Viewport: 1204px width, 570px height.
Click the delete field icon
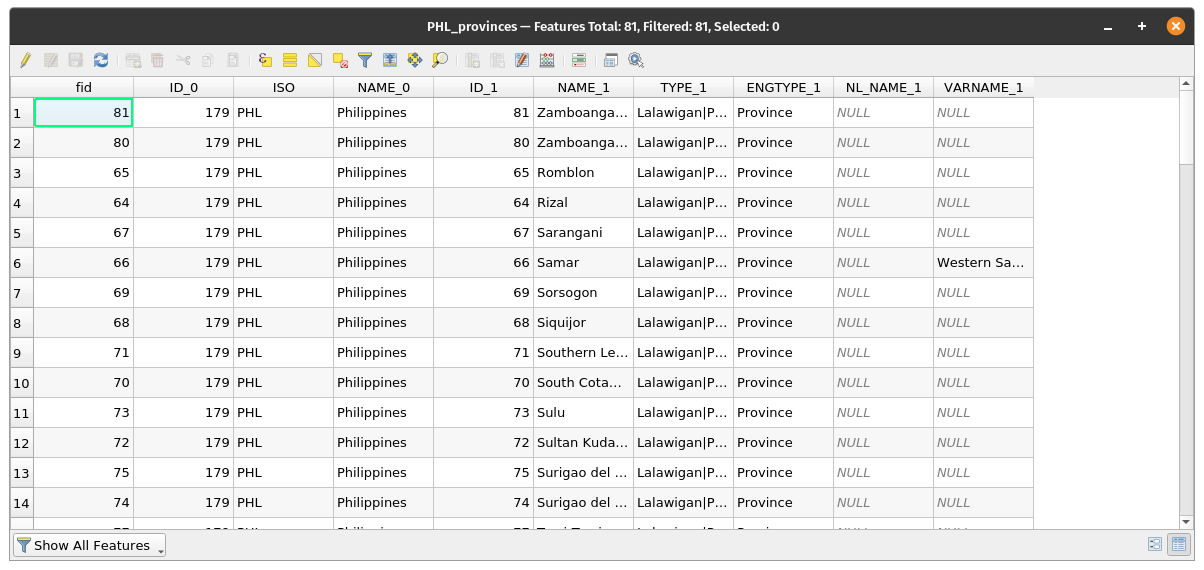tap(497, 60)
